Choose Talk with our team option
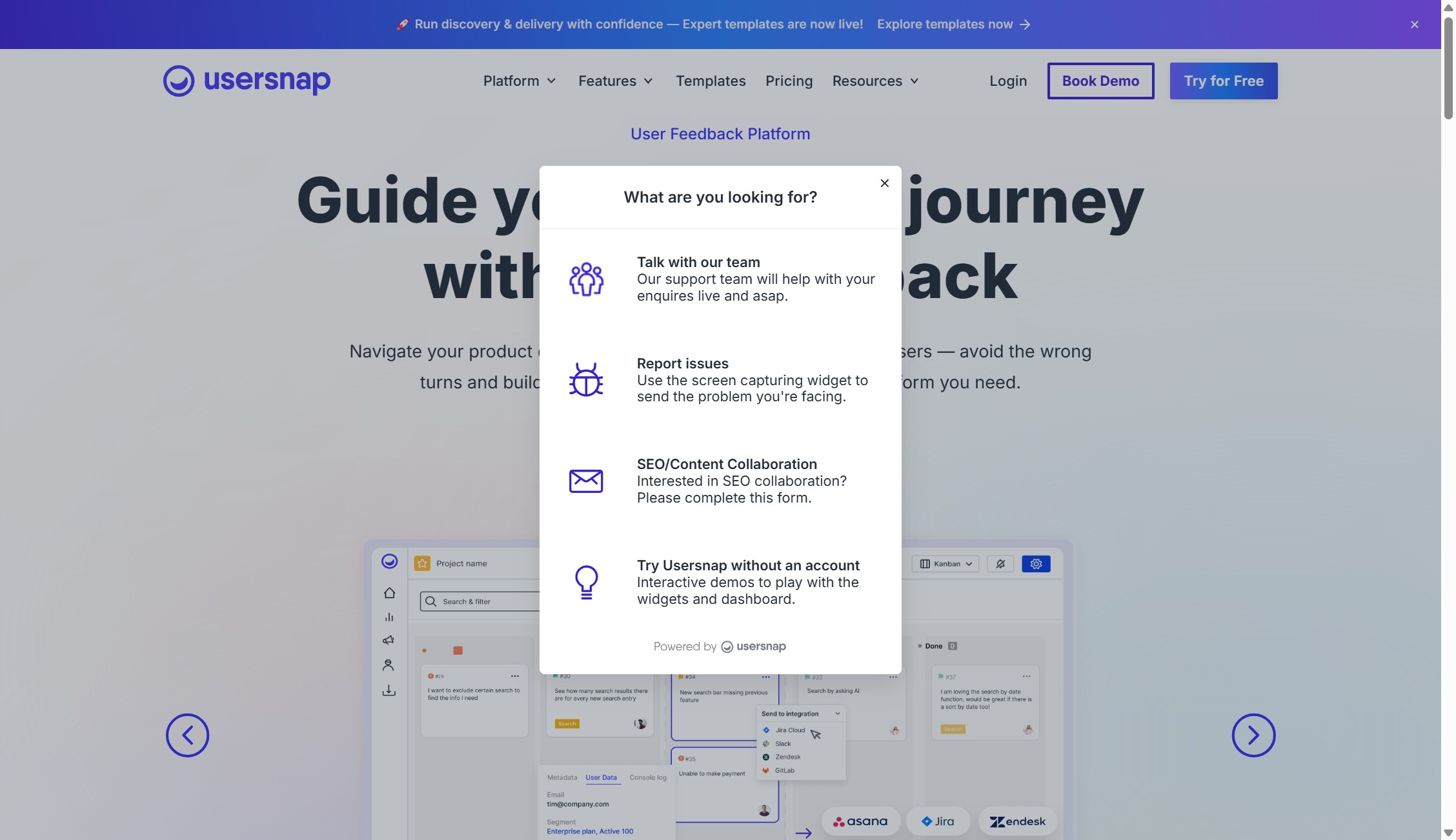Image resolution: width=1456 pixels, height=840 pixels. pos(720,279)
